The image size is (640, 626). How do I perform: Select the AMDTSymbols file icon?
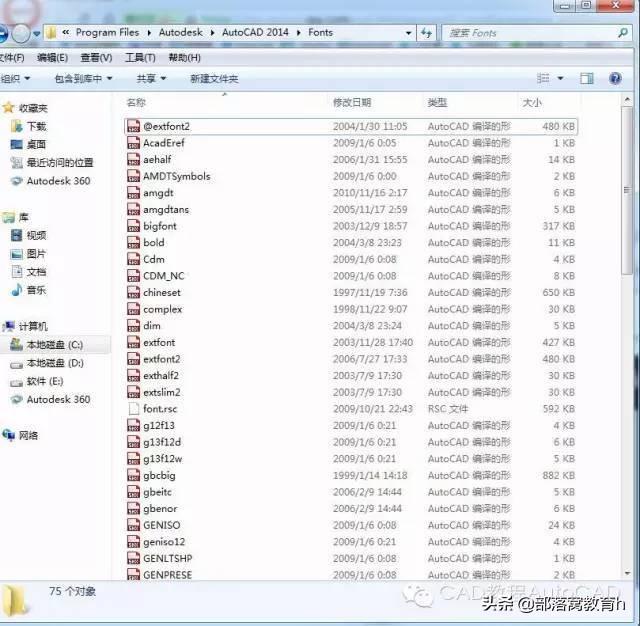[x=133, y=176]
